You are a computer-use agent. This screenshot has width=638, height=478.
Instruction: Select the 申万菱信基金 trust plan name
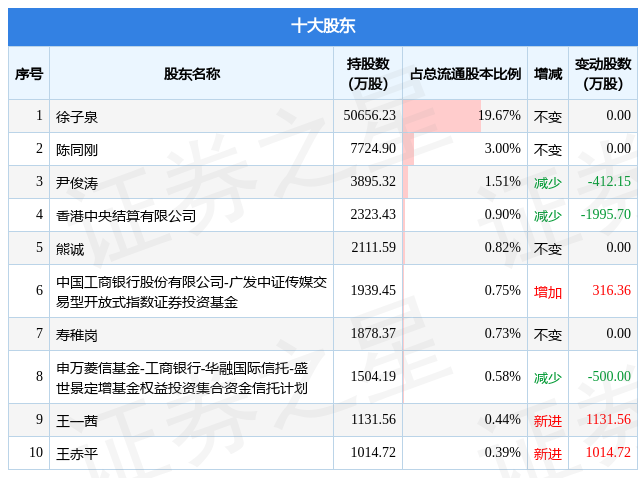(x=181, y=377)
